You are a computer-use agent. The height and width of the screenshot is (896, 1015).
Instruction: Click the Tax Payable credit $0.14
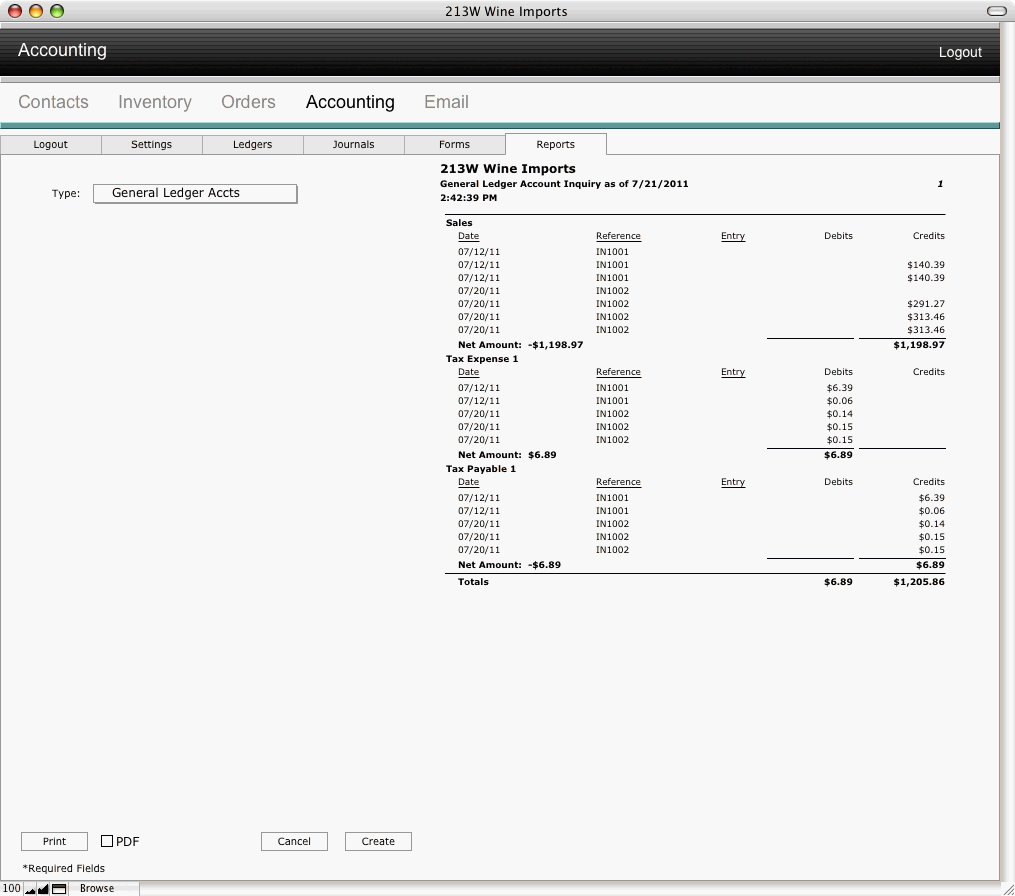coord(931,524)
